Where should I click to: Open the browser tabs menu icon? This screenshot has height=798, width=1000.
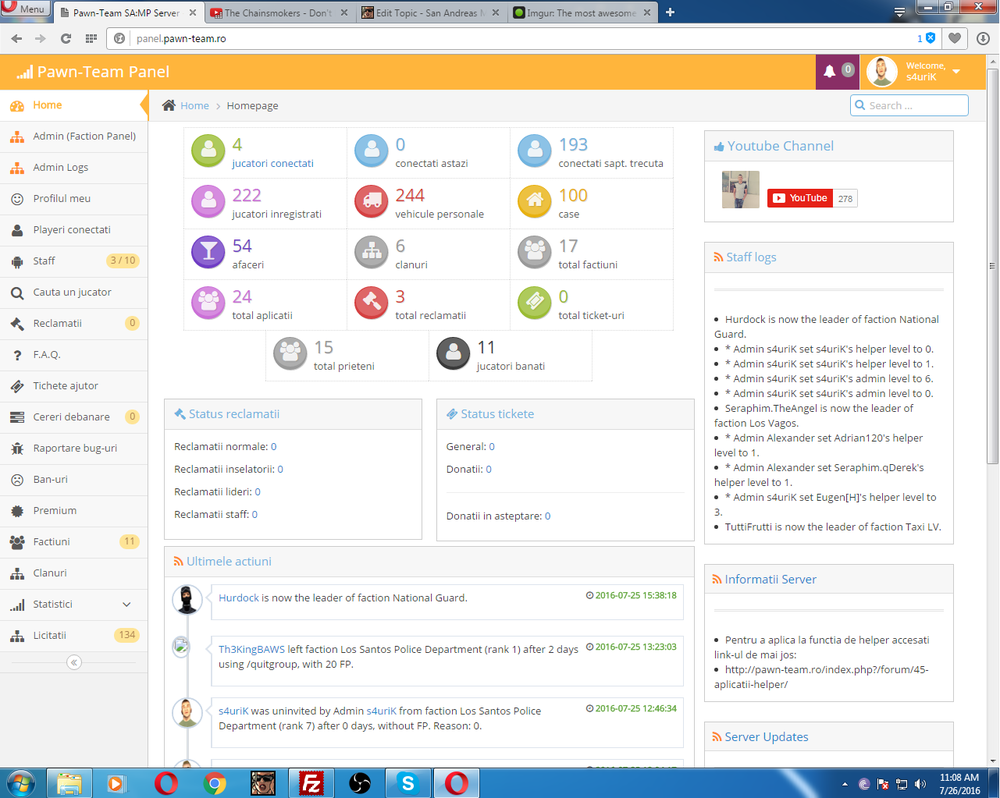(x=900, y=11)
